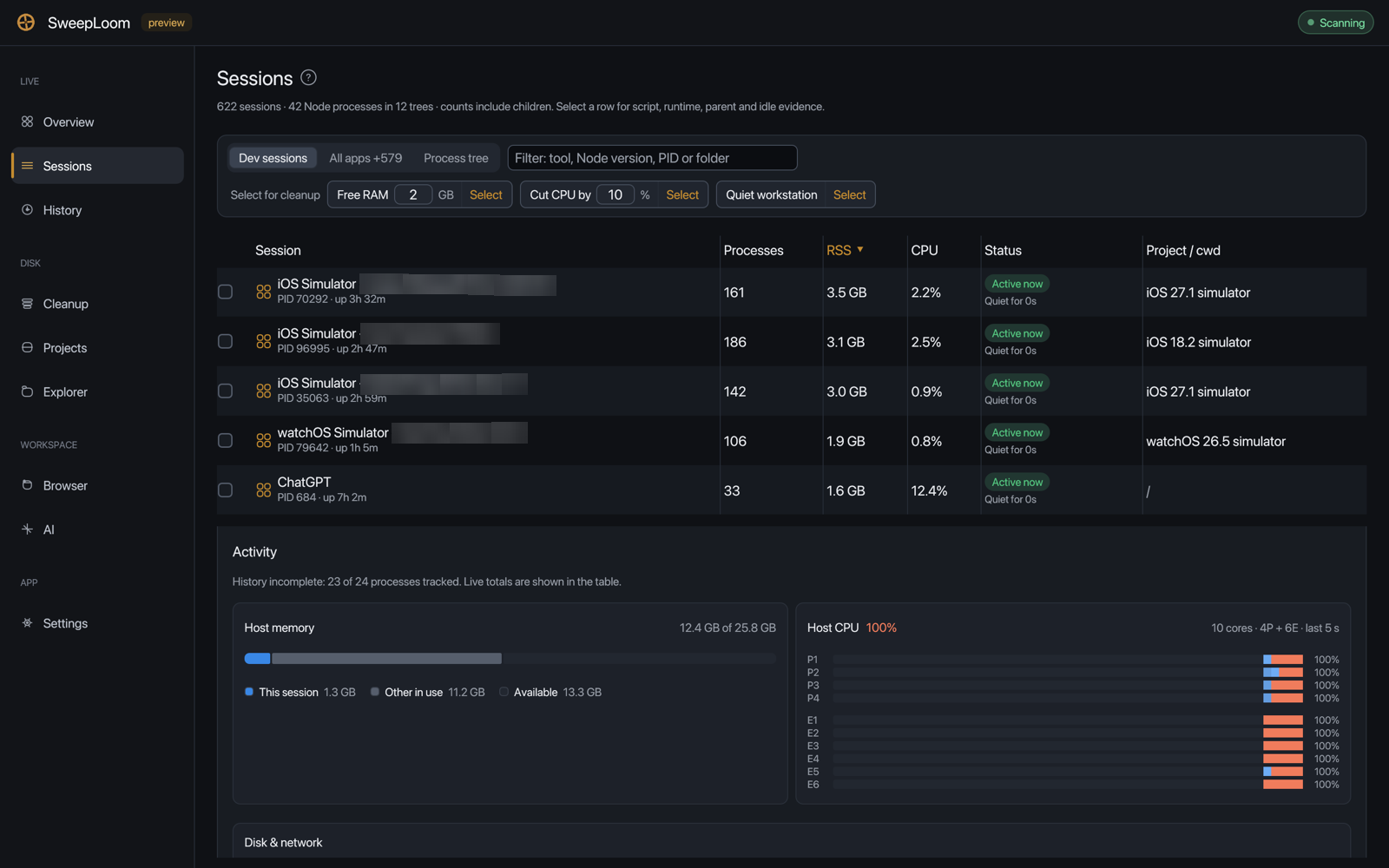Click Select for Quiet workstation
Screen dimensions: 1389x868
click(x=850, y=195)
